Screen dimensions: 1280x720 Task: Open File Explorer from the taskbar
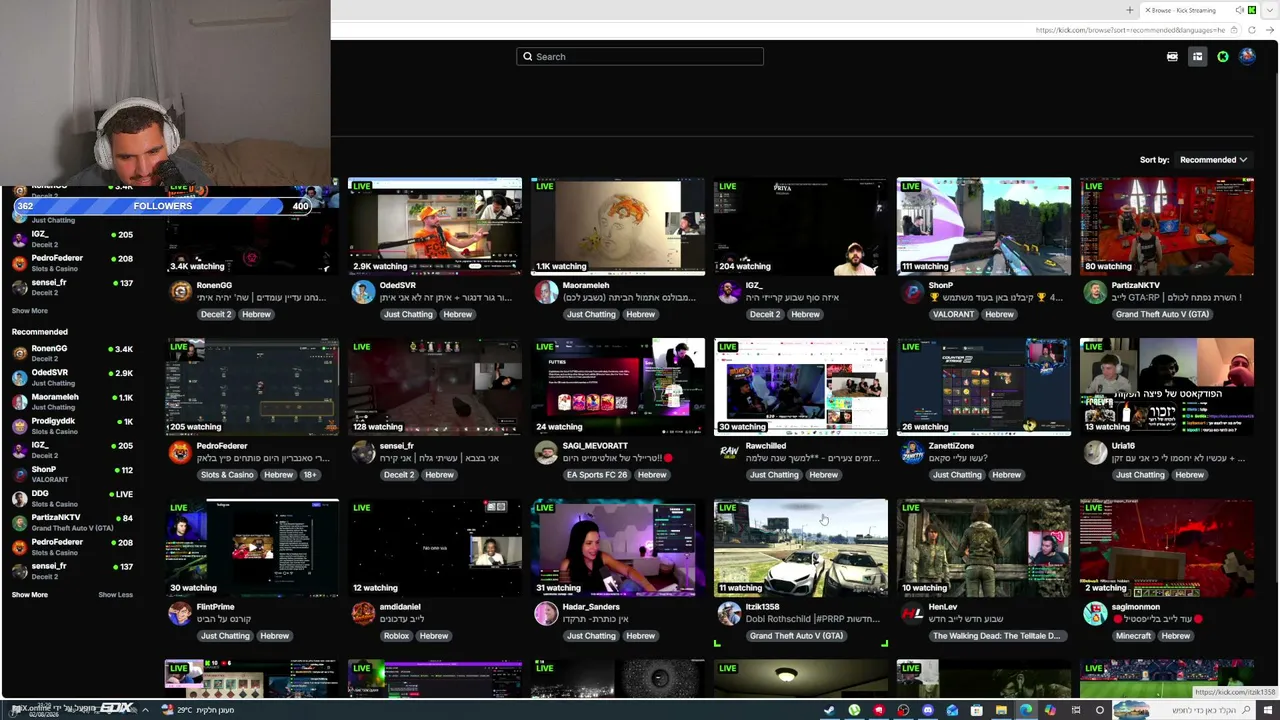click(x=1001, y=710)
